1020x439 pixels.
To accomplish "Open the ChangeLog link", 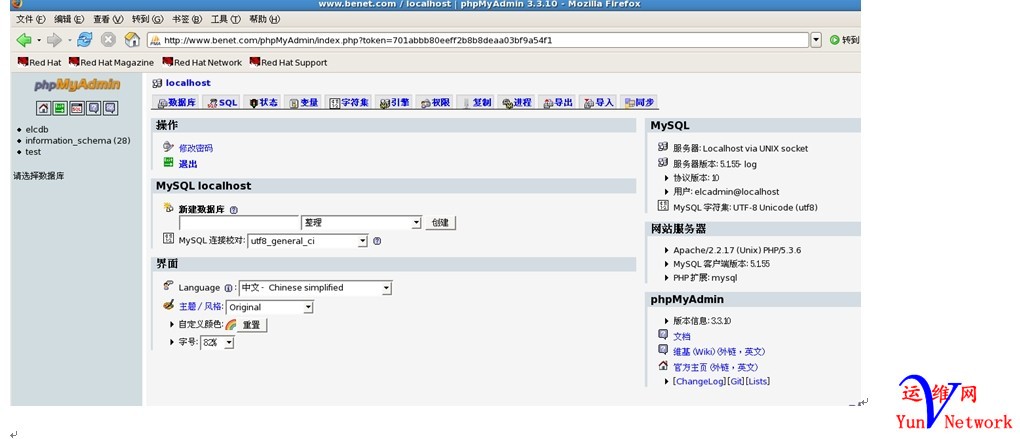I will [699, 381].
